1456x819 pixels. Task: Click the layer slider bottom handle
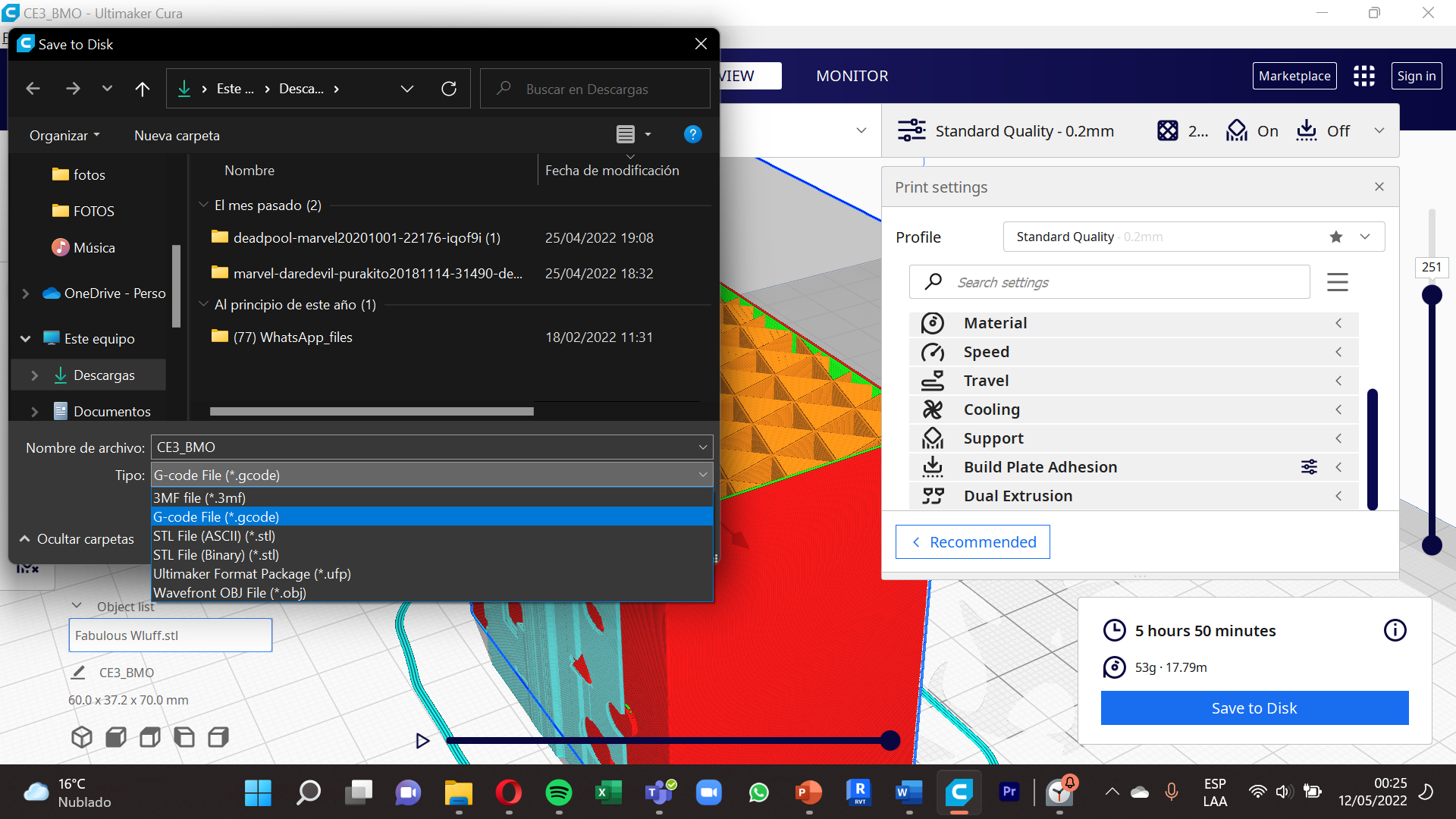(x=1432, y=544)
